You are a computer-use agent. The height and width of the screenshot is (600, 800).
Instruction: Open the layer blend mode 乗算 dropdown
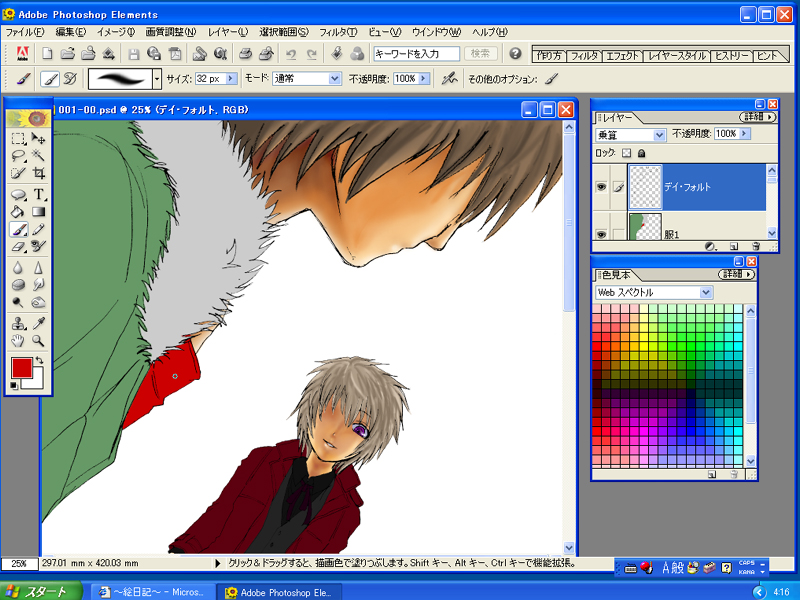(x=659, y=135)
